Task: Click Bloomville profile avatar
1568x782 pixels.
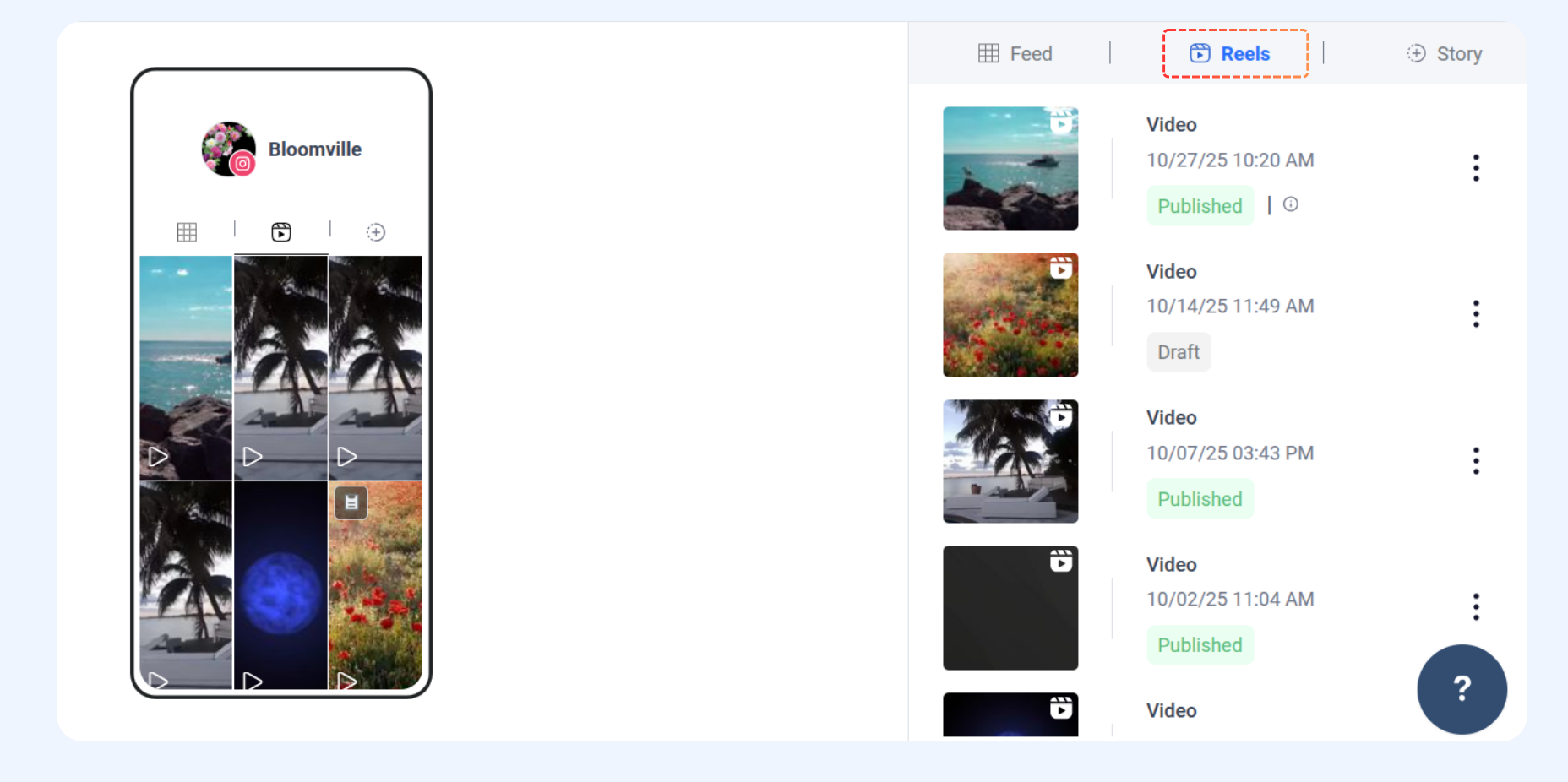Action: point(229,149)
